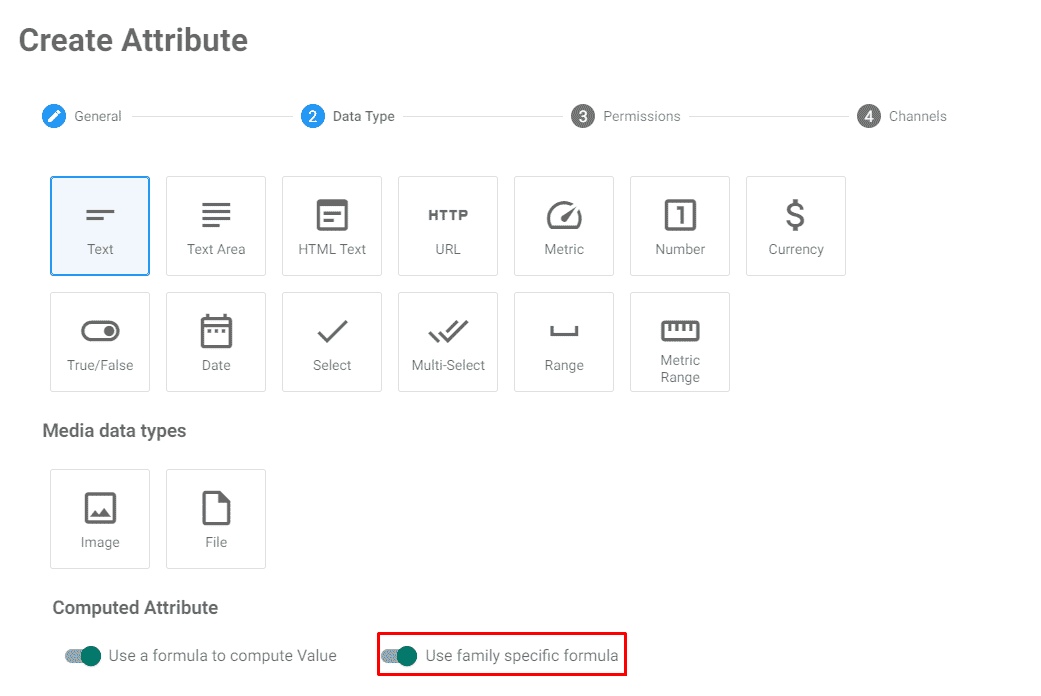Choose the Text Area data type
Image resolution: width=1041 pixels, height=696 pixels.
tap(216, 226)
